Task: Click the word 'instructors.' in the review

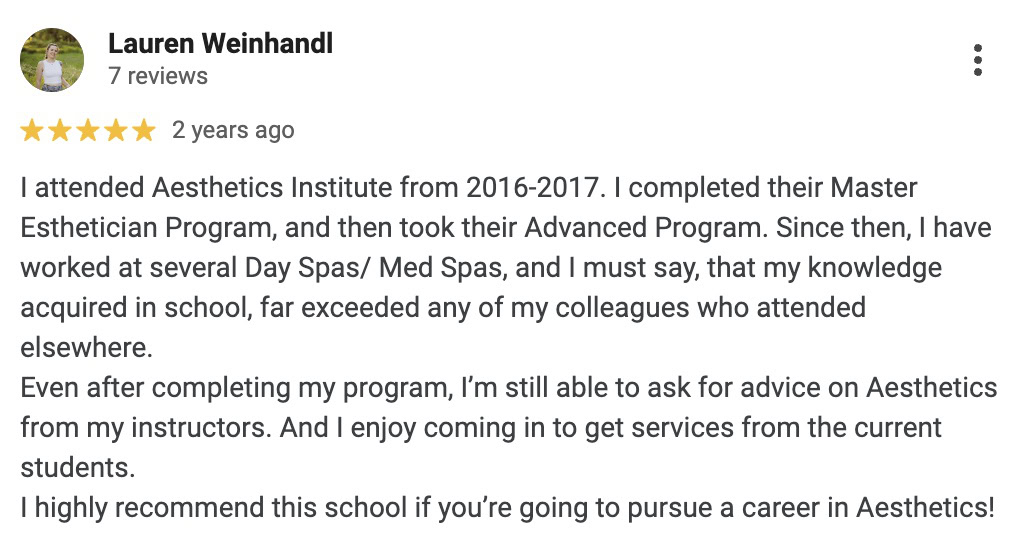Action: click(x=201, y=428)
